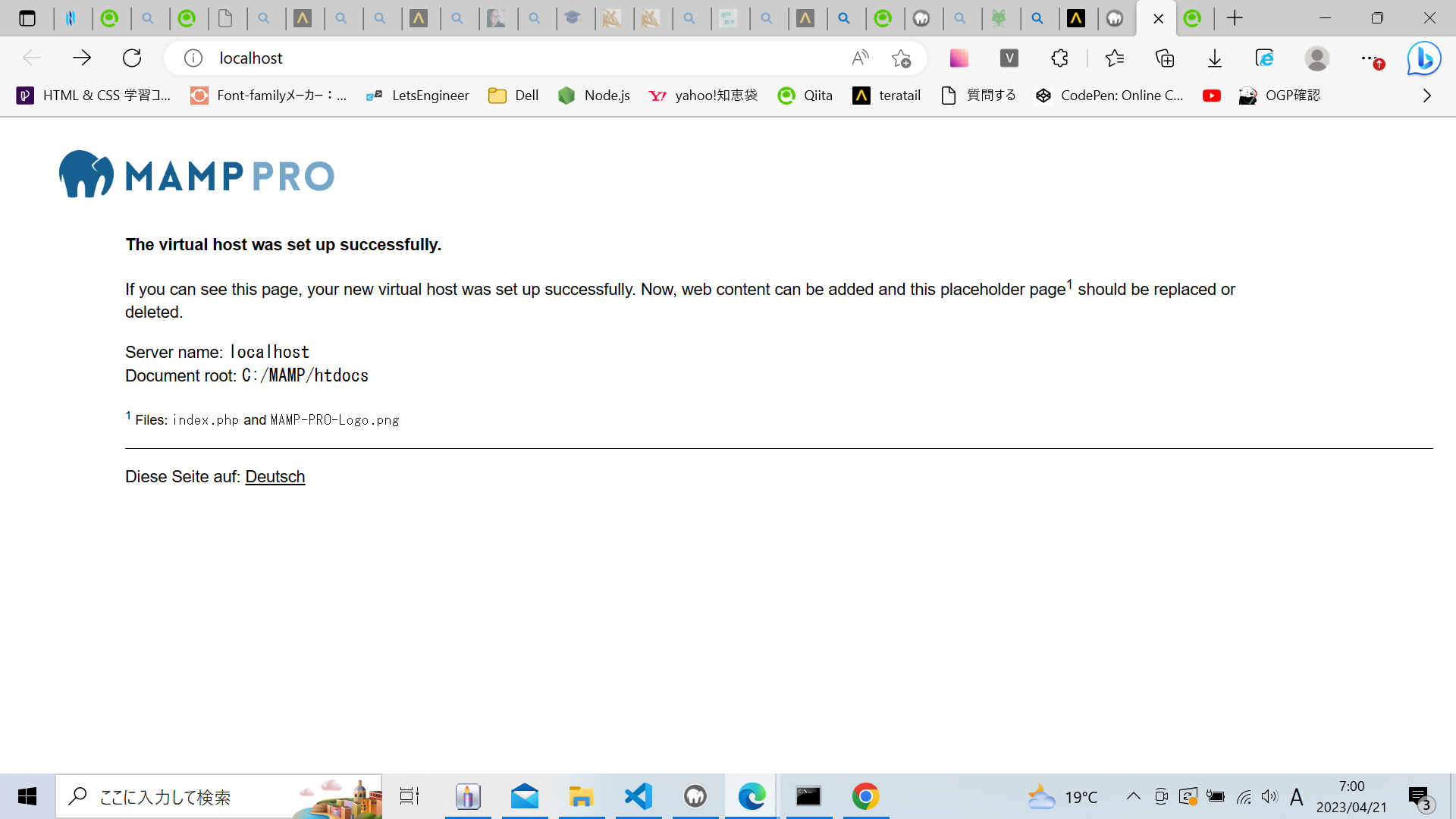View site information for localhost
Screen dimensions: 1456x819
pyautogui.click(x=193, y=58)
